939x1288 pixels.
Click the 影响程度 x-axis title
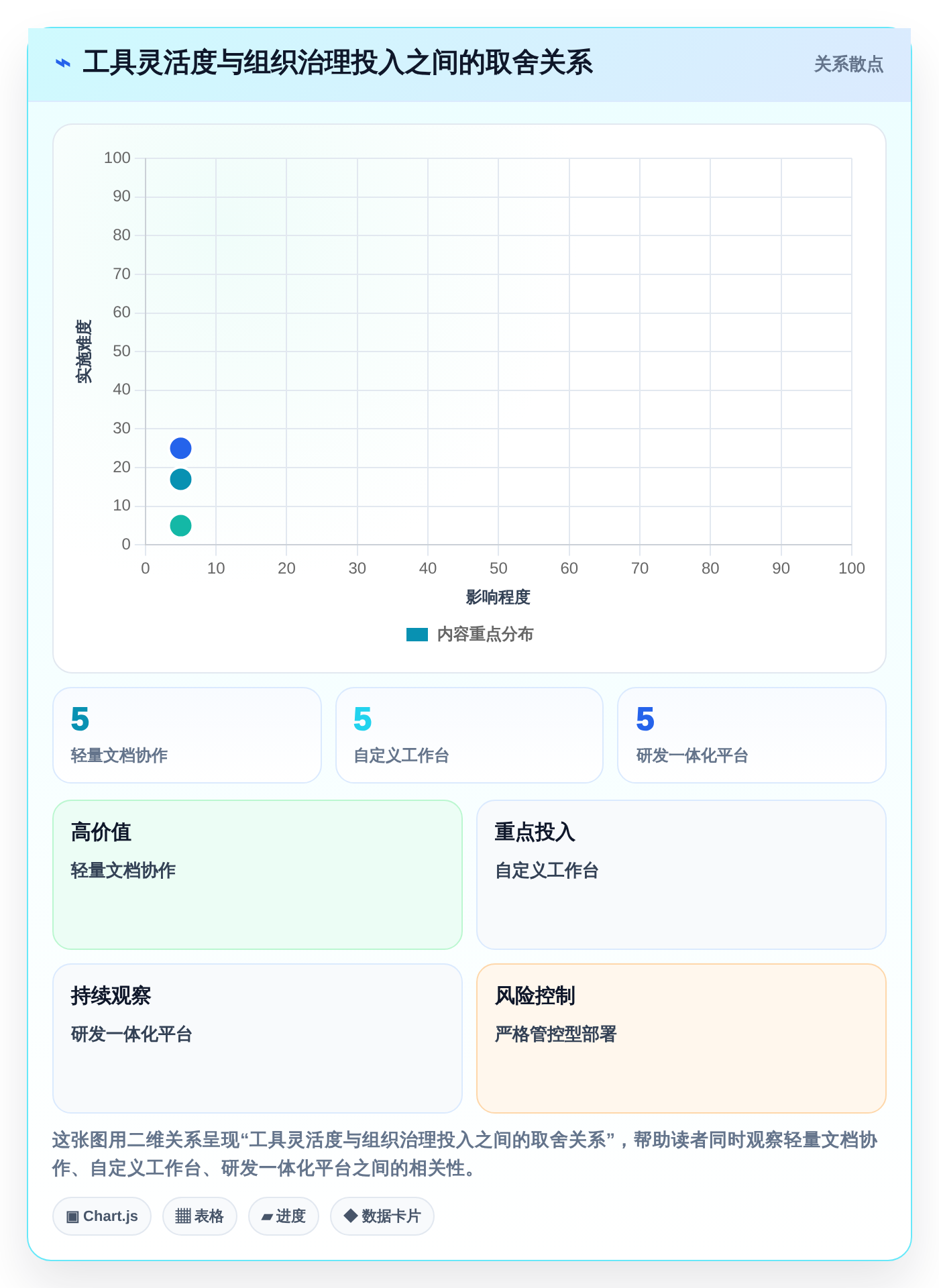click(498, 597)
